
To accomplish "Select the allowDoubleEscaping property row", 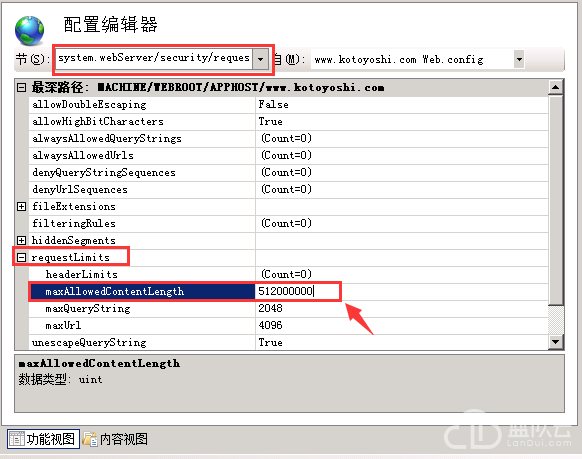I will [x=288, y=105].
